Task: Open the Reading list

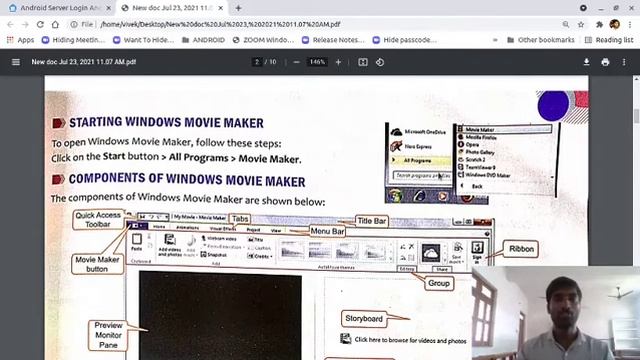Action: click(609, 40)
